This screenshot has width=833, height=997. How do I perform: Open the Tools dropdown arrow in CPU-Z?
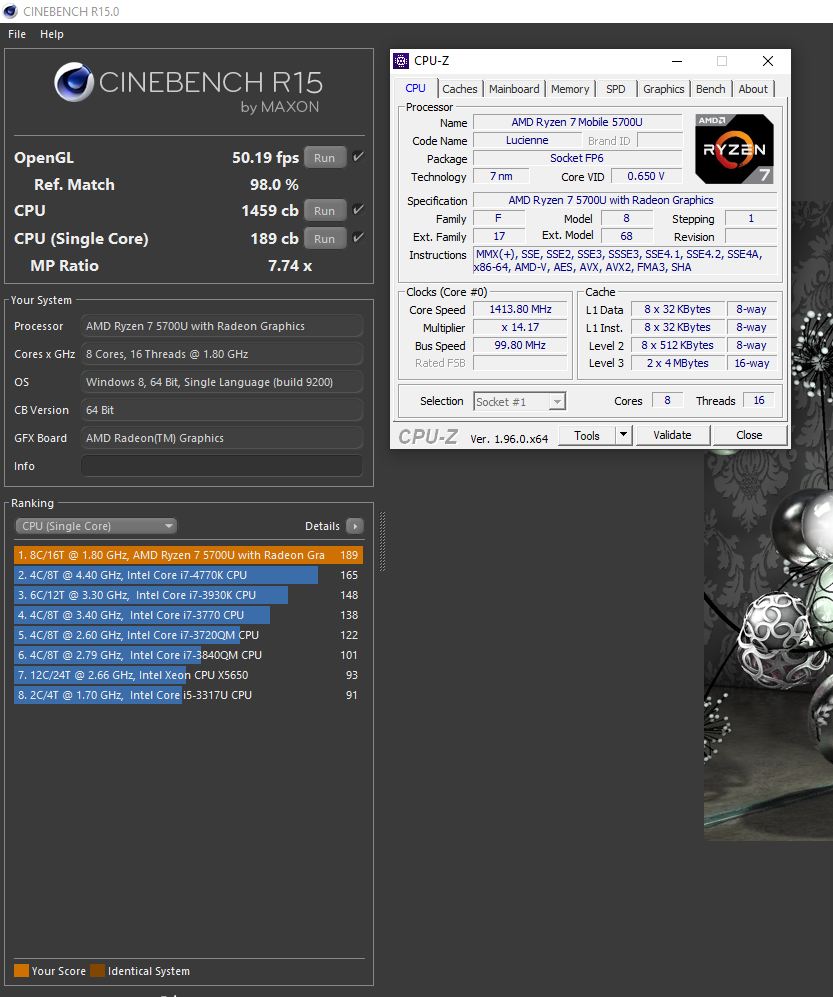click(622, 435)
